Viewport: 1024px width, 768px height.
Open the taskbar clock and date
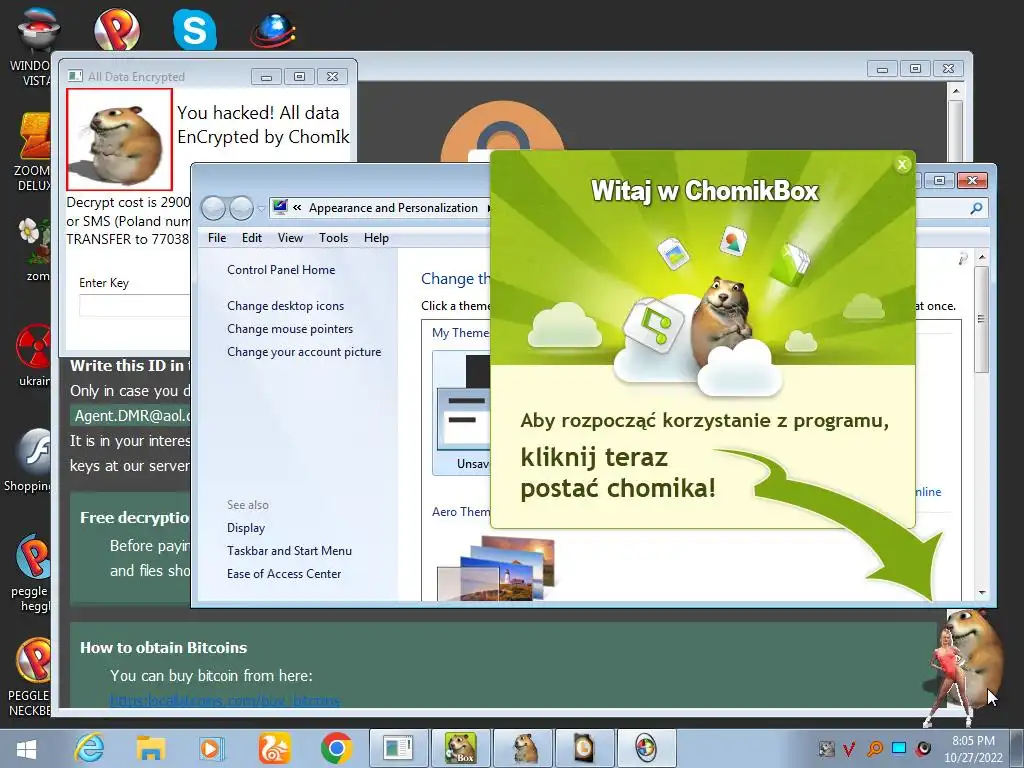pyautogui.click(x=973, y=749)
